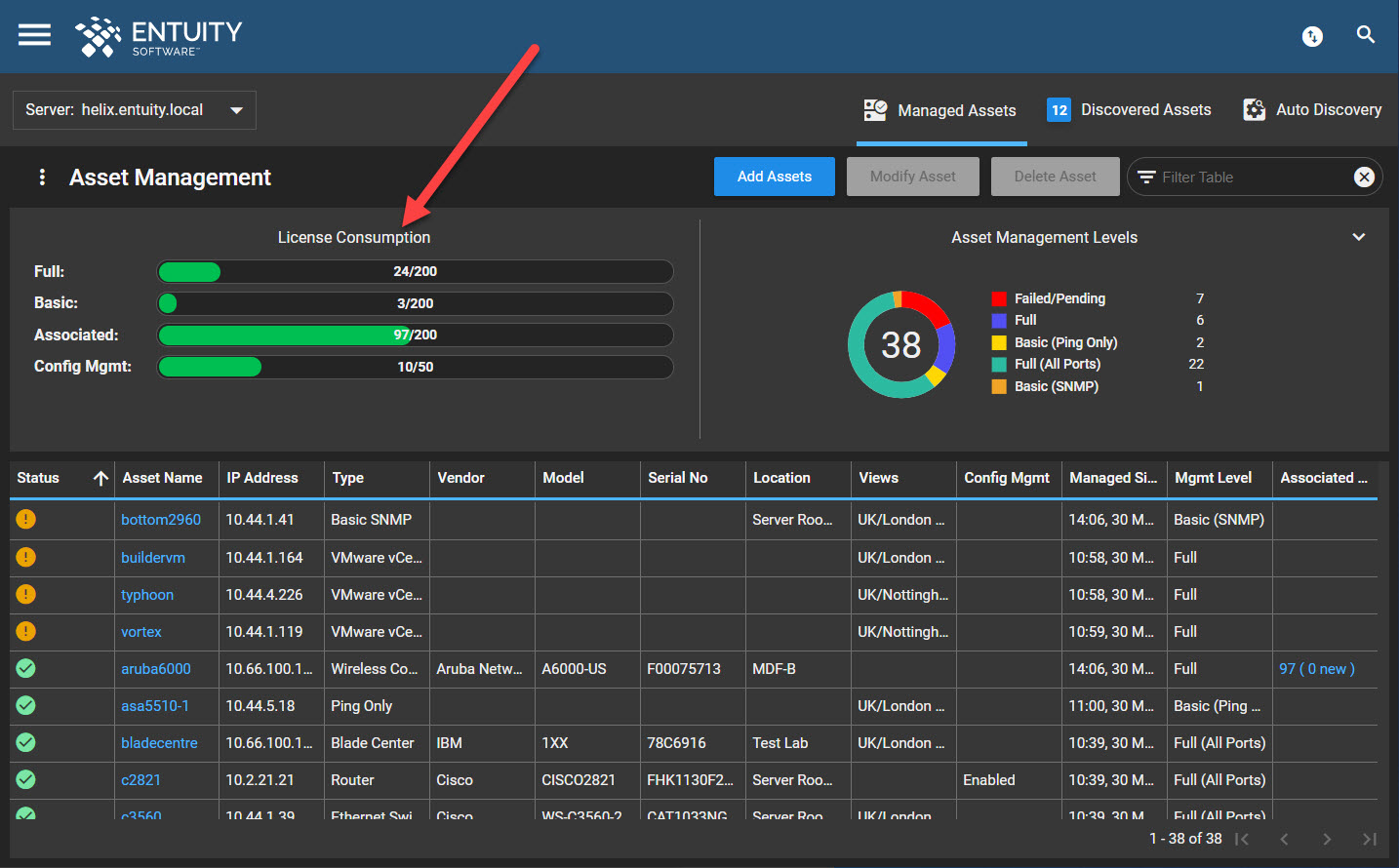Click the red Failed/Pending legend swatch

tap(999, 299)
